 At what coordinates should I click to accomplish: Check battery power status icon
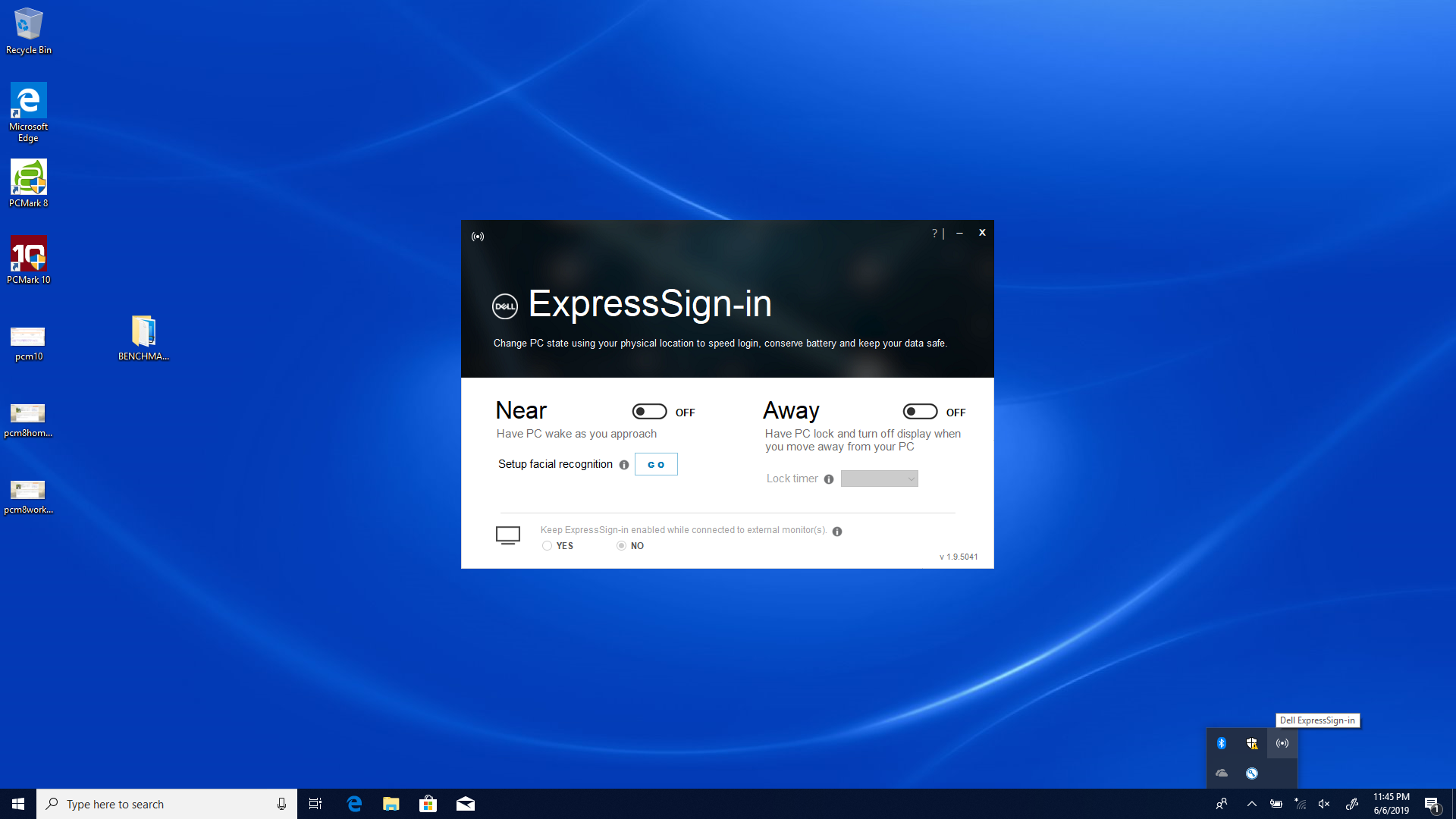[1276, 804]
